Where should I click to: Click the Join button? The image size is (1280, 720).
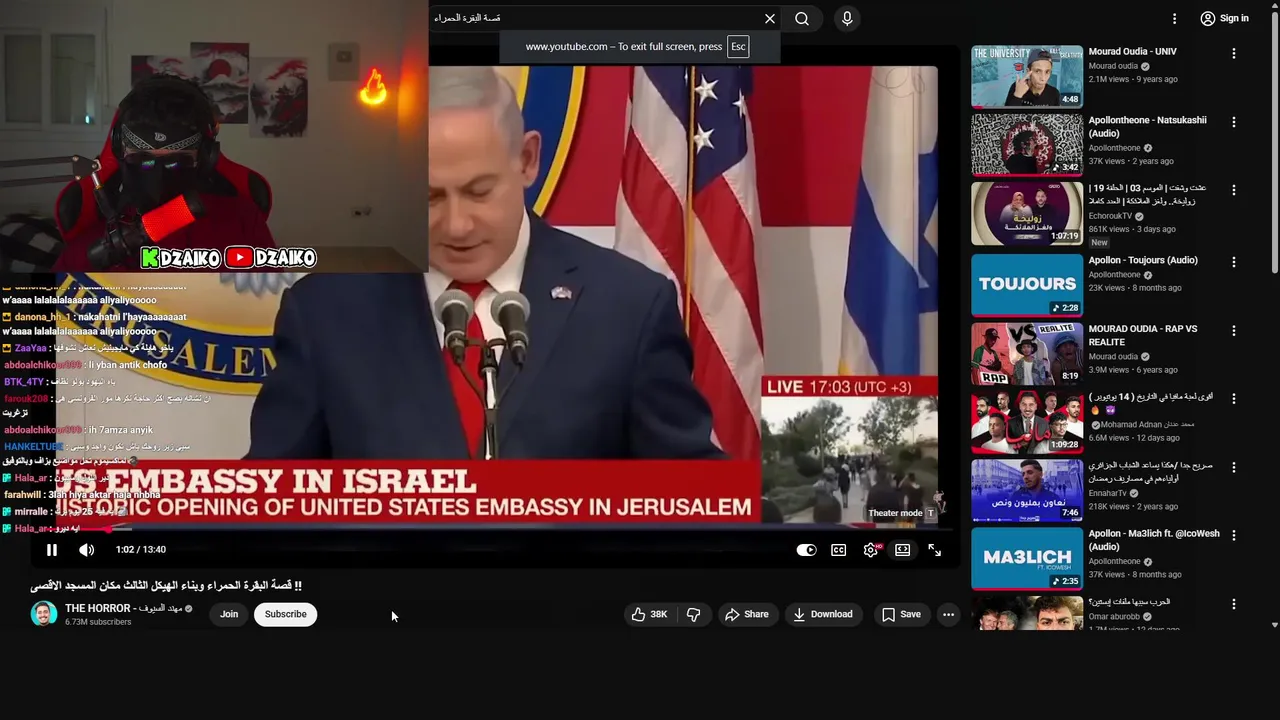pyautogui.click(x=229, y=614)
